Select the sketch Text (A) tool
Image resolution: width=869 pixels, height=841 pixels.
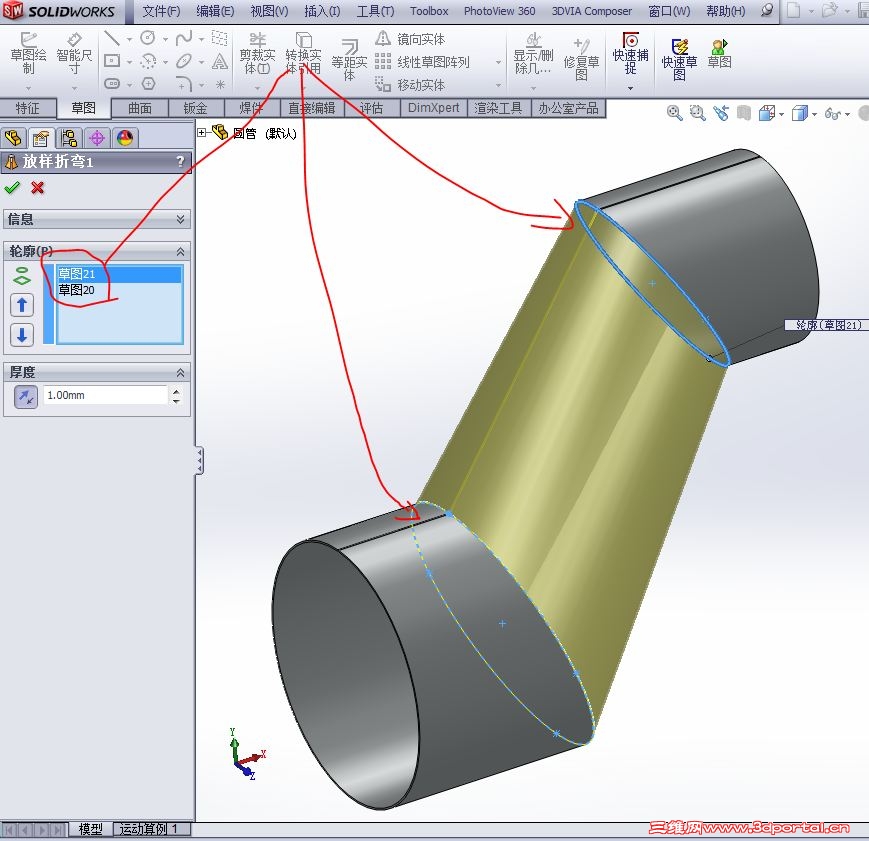[220, 60]
